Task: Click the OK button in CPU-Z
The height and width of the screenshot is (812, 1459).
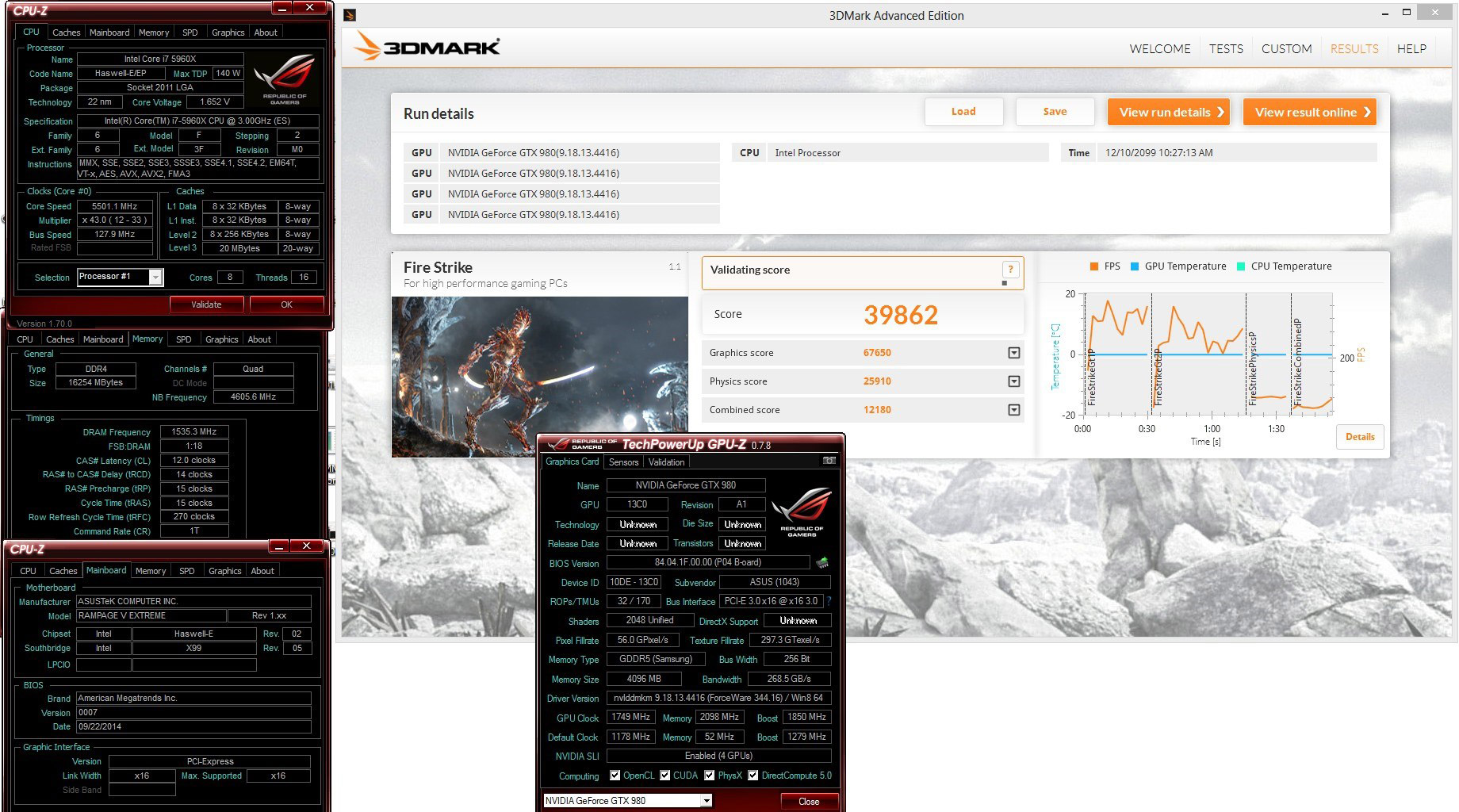Action: coord(286,304)
